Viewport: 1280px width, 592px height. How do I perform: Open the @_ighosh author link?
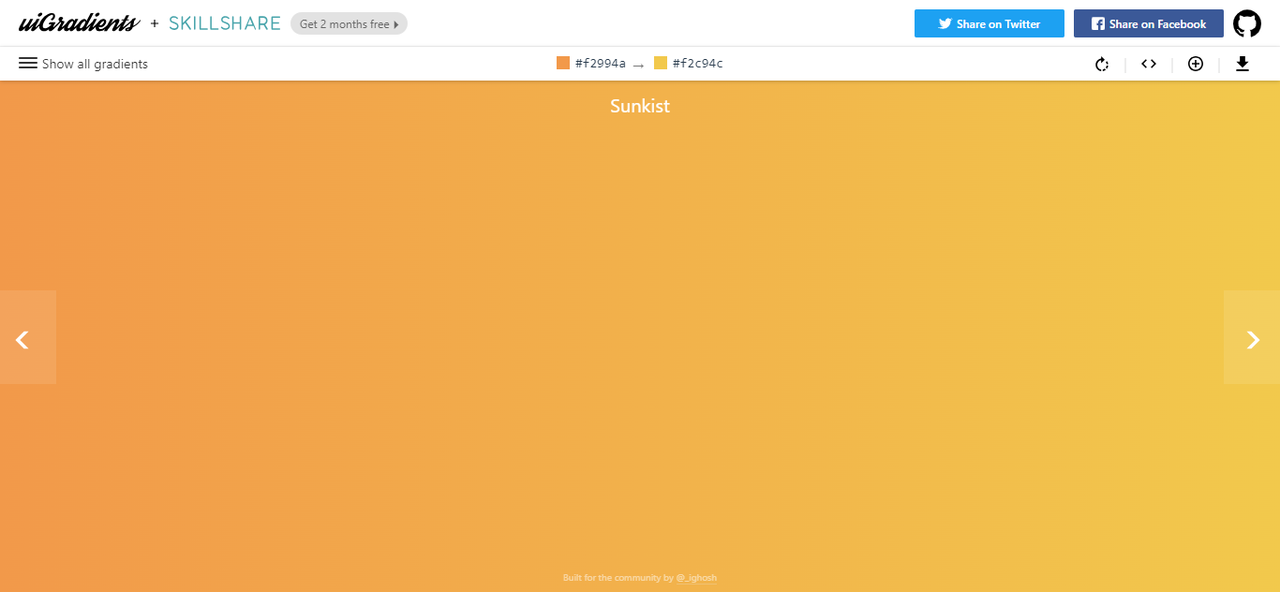(696, 578)
